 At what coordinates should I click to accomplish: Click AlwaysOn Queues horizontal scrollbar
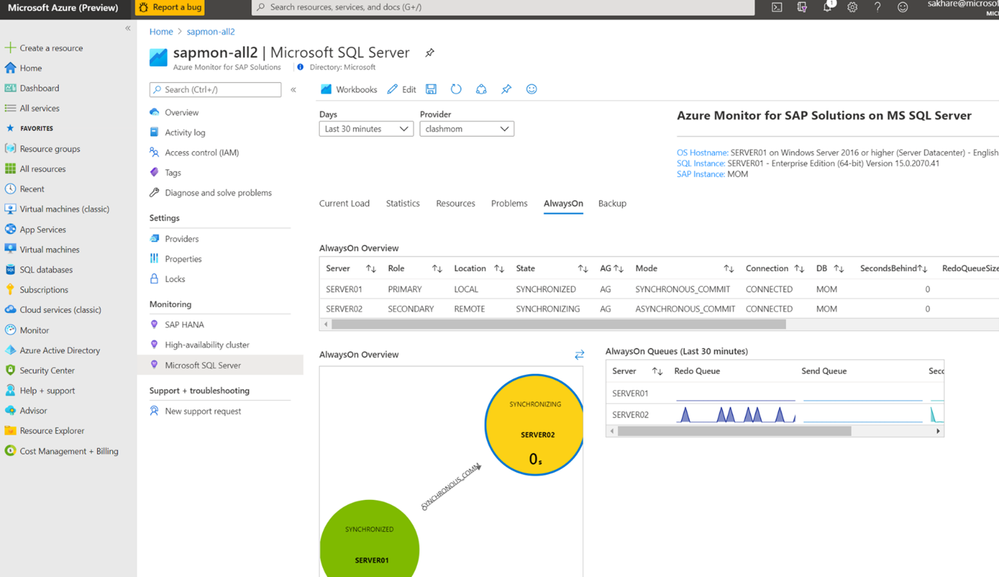[735, 431]
